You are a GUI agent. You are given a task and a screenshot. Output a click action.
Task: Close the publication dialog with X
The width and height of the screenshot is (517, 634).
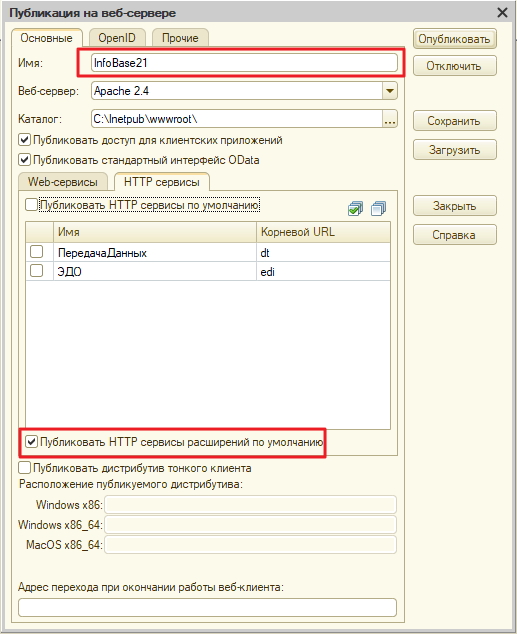click(502, 13)
